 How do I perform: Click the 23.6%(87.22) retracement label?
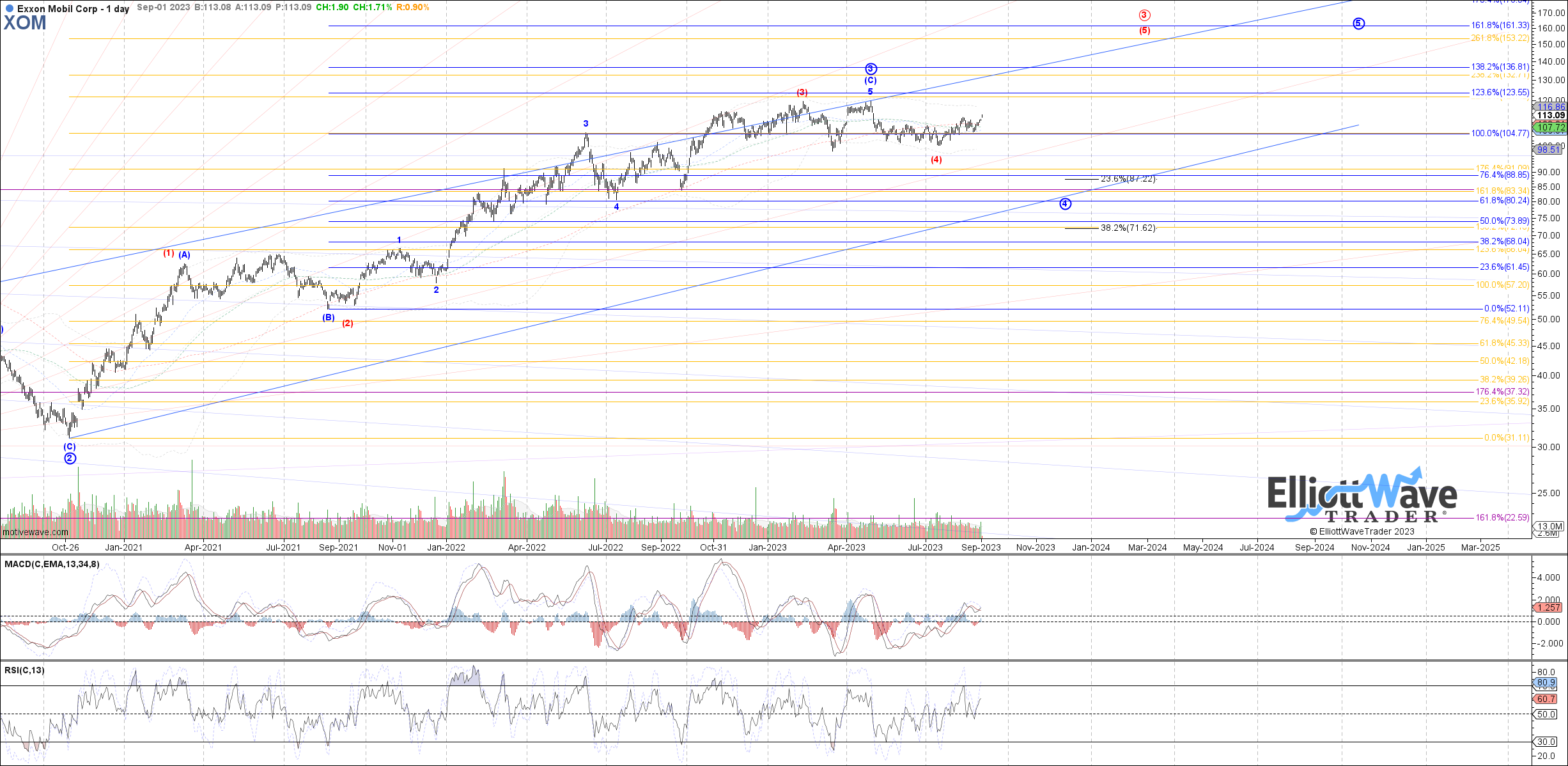pos(1128,179)
